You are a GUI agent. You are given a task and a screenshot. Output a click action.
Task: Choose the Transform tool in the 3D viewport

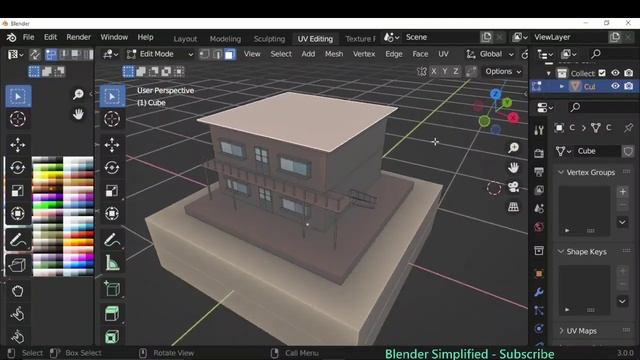pos(112,213)
